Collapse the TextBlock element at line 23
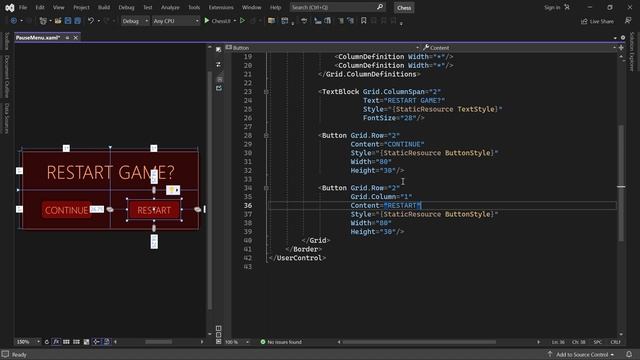Image resolution: width=640 pixels, height=360 pixels. tap(266, 92)
